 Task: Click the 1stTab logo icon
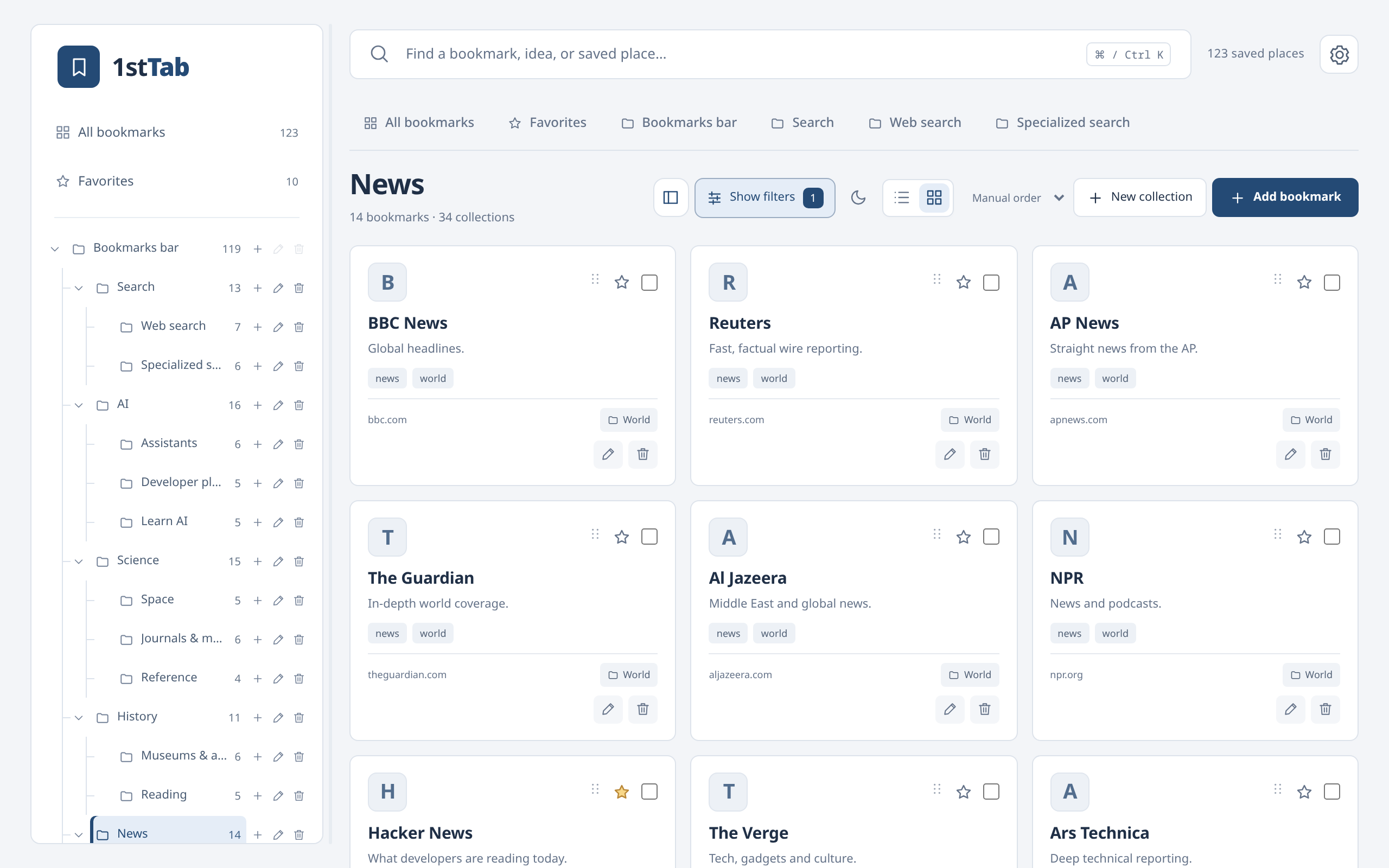[79, 67]
